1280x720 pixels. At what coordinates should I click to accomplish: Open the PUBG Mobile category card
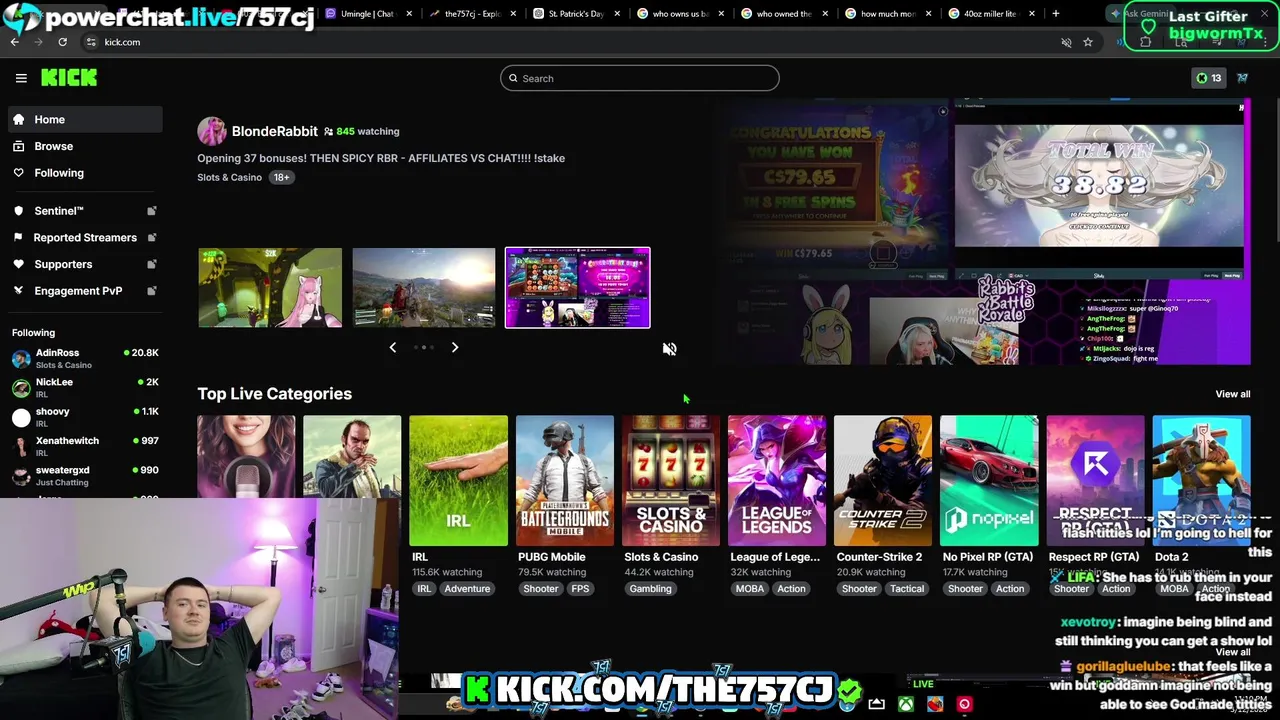click(564, 481)
